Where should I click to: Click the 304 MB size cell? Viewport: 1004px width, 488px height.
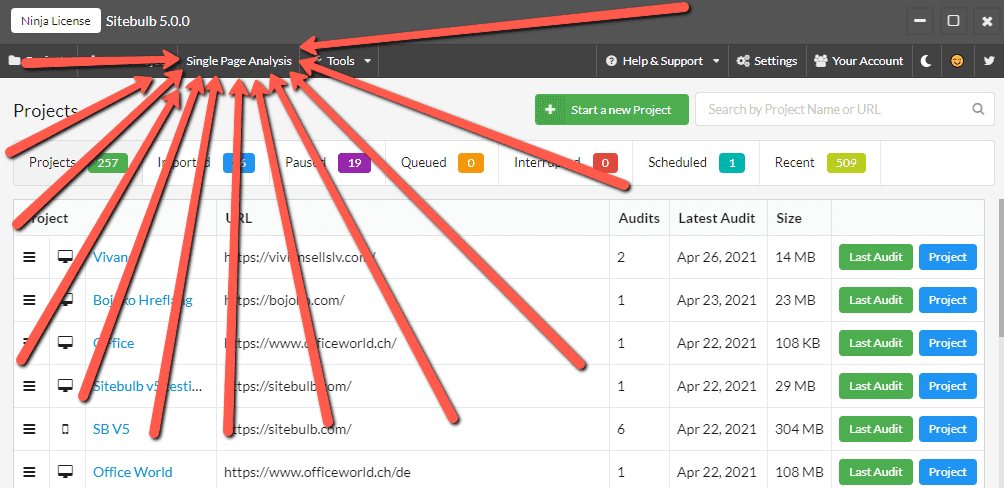click(x=800, y=429)
